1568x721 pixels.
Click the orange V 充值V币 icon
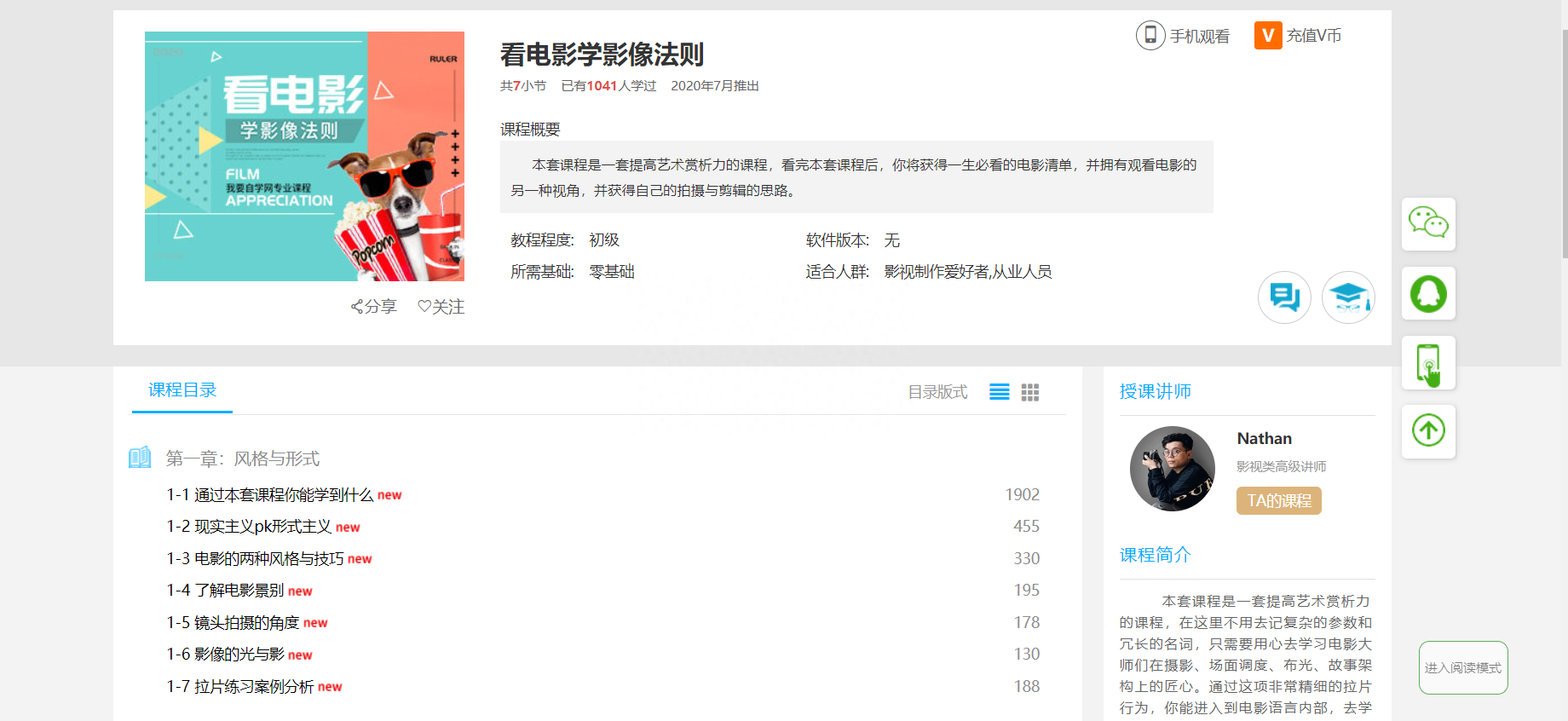coord(1268,35)
